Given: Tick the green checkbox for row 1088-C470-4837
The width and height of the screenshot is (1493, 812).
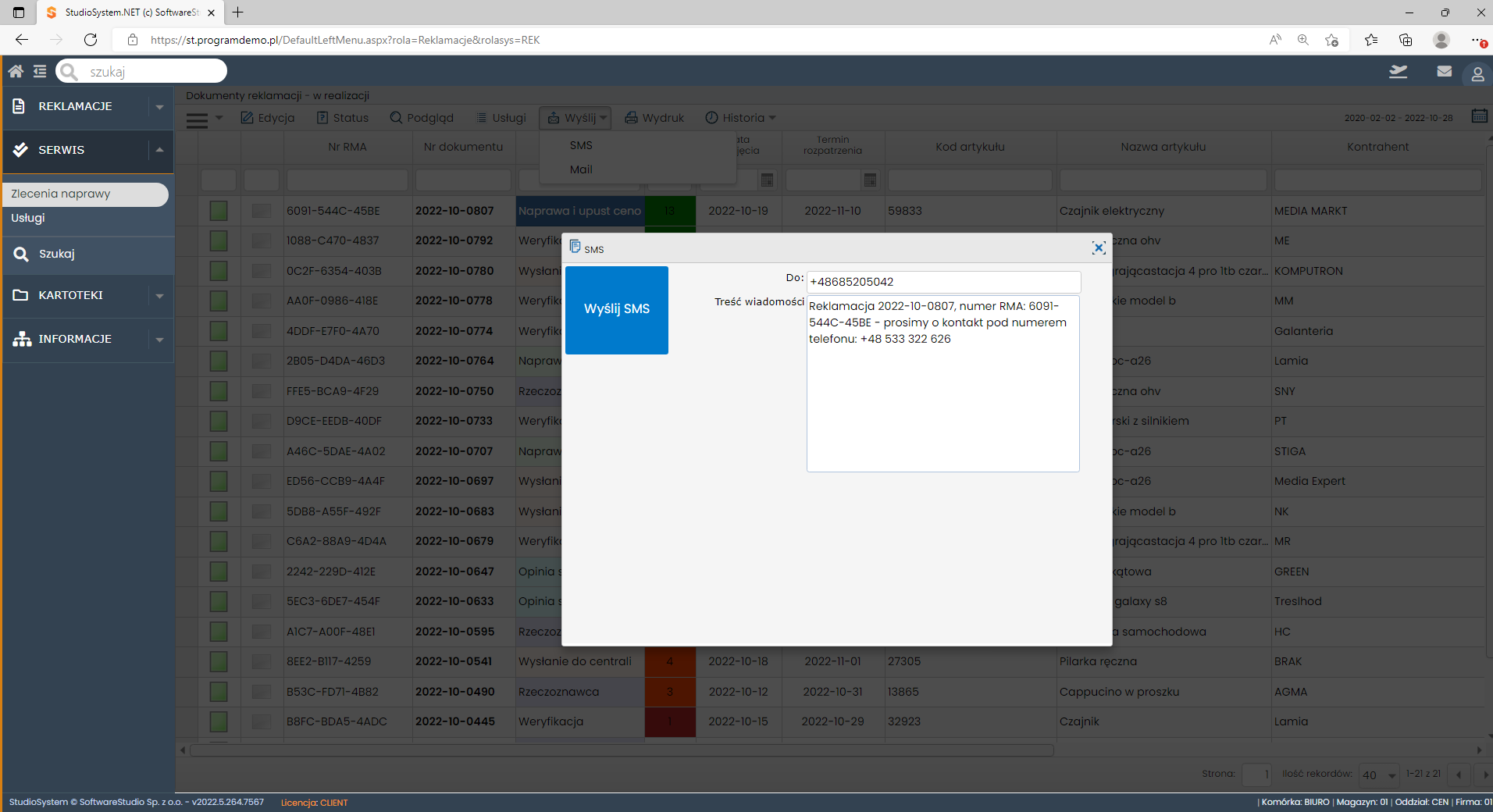Looking at the screenshot, I should pyautogui.click(x=219, y=240).
